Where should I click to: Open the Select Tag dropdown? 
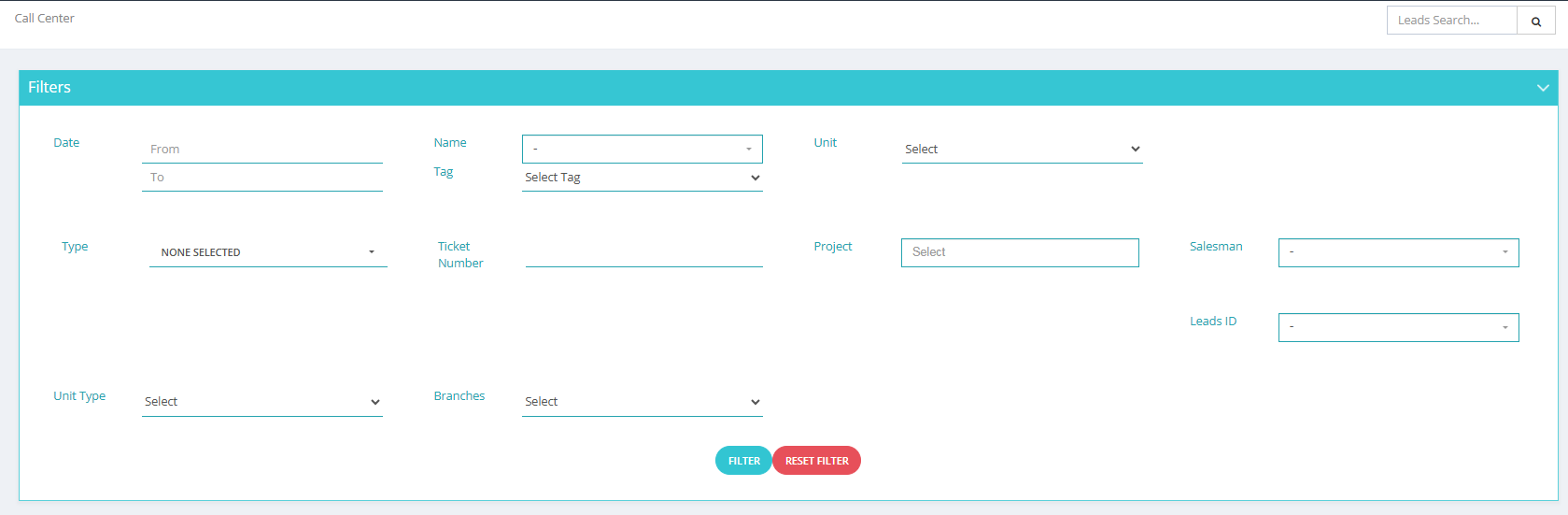pyautogui.click(x=642, y=178)
